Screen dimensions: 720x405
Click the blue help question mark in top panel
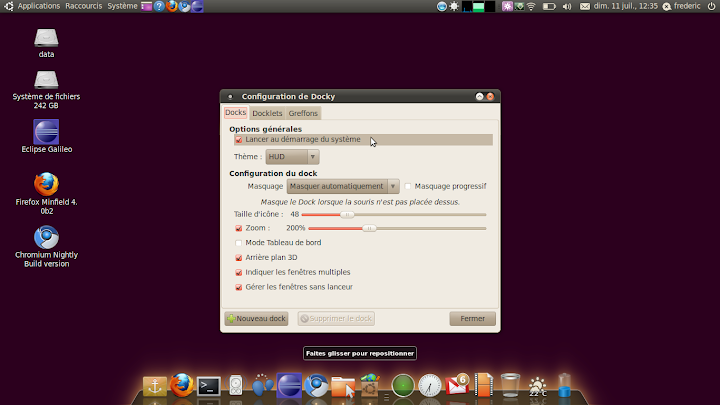point(159,6)
